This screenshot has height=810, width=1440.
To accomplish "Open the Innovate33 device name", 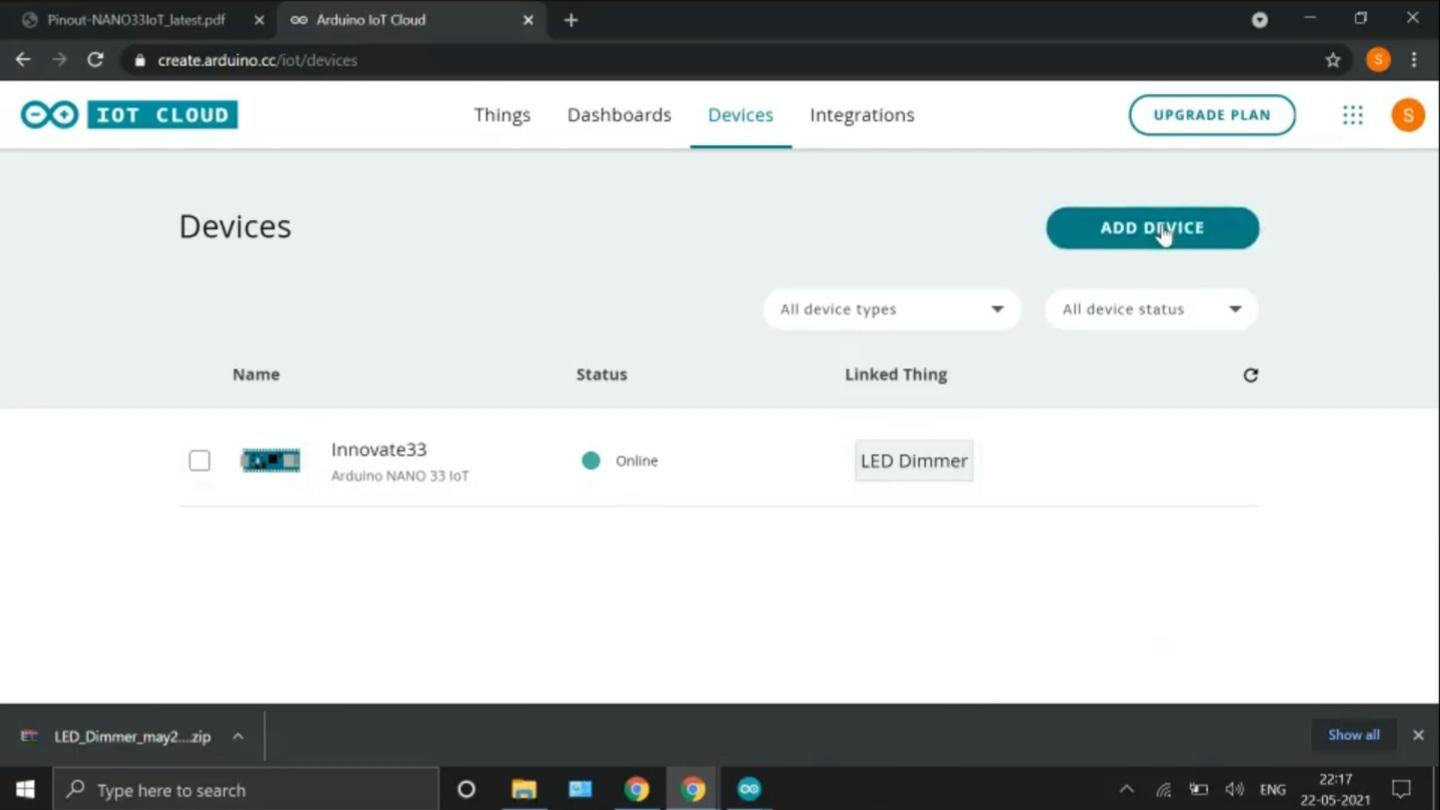I will (379, 450).
